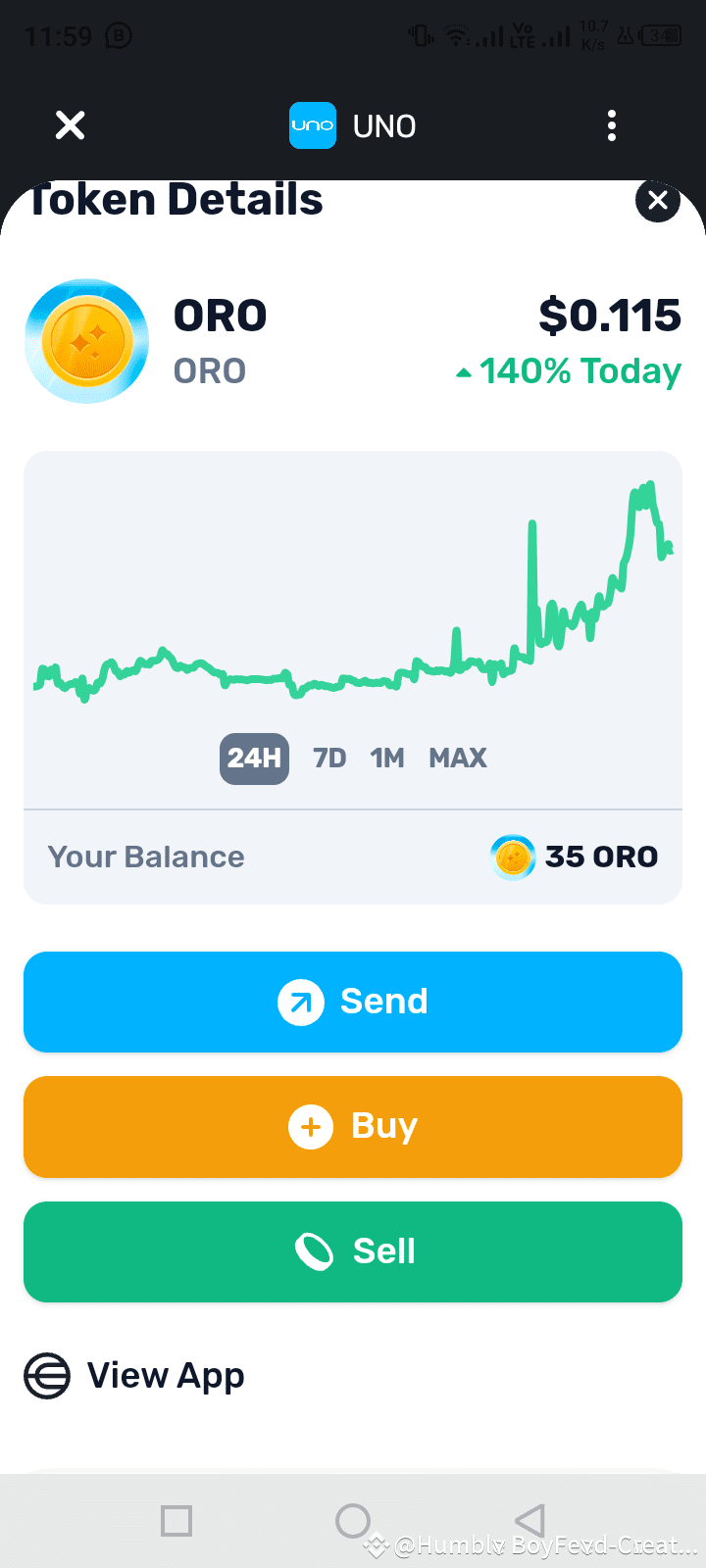Tap the Android home circle button
The image size is (706, 1568).
click(x=353, y=1521)
